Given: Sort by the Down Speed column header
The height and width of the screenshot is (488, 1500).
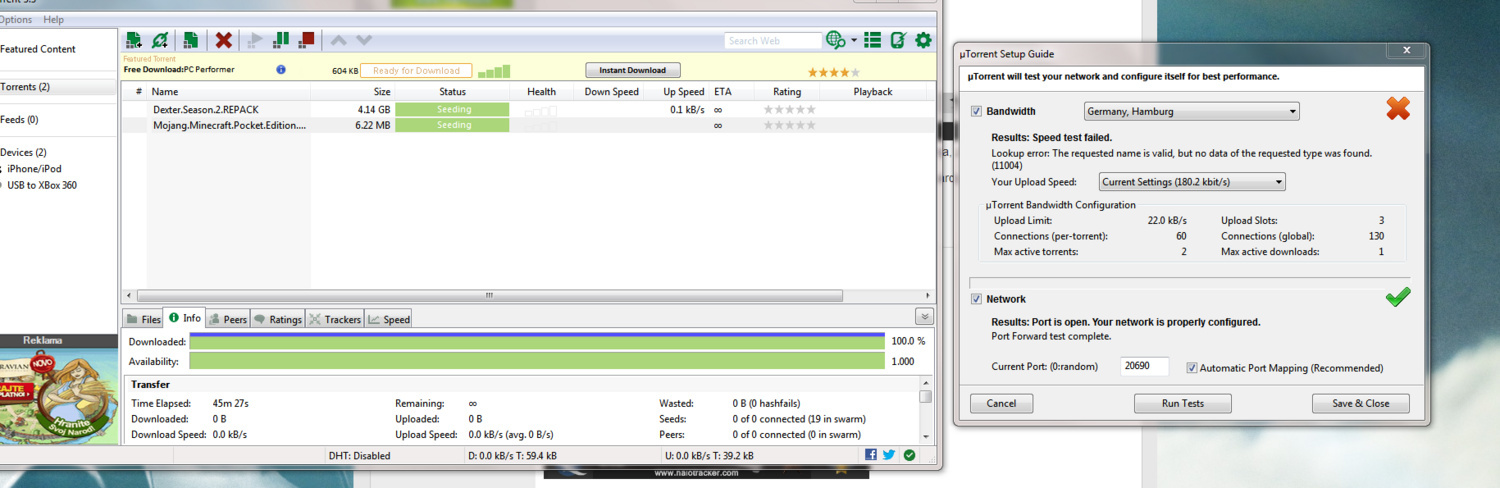Looking at the screenshot, I should tap(611, 92).
